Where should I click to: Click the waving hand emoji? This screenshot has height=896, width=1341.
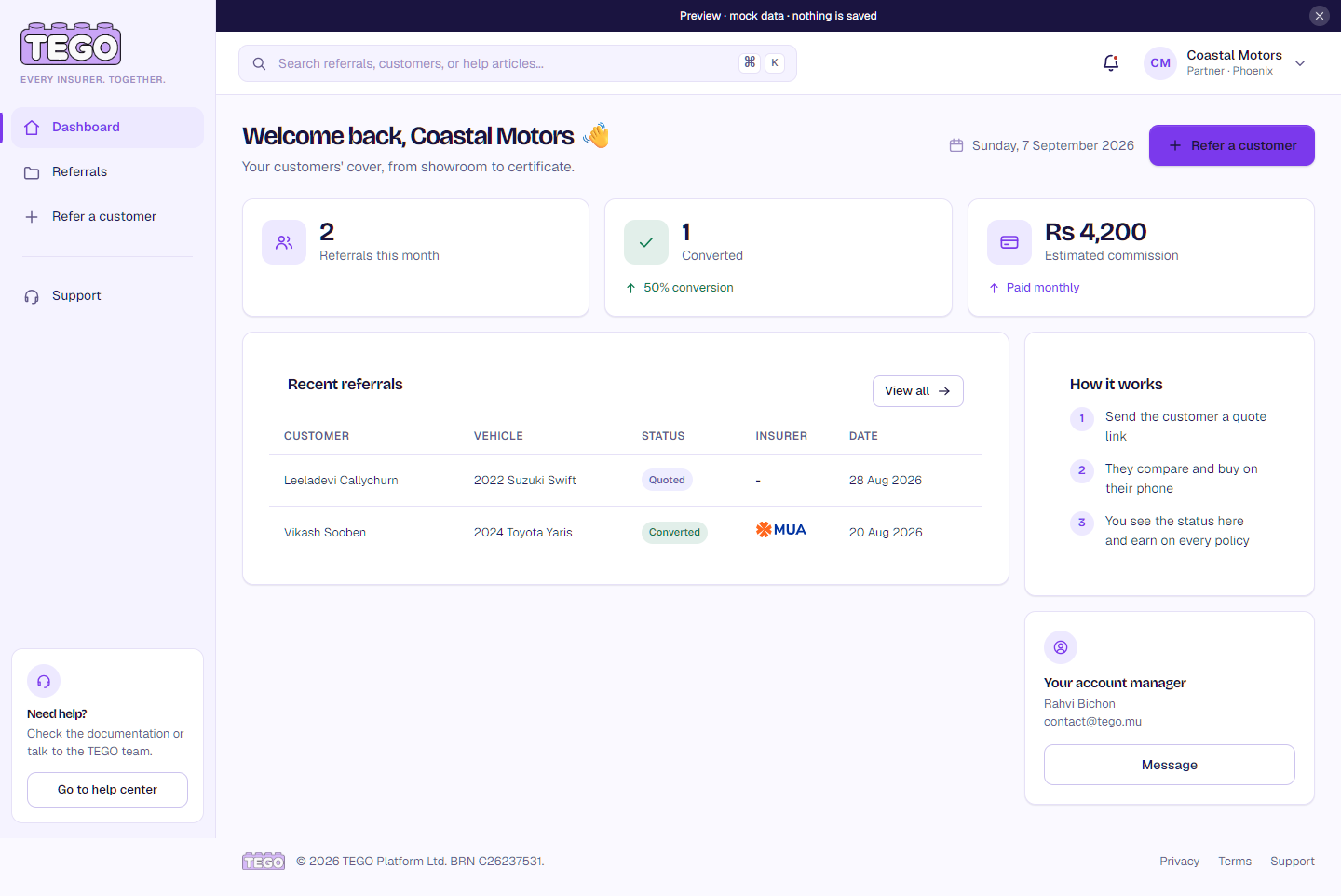coord(597,136)
